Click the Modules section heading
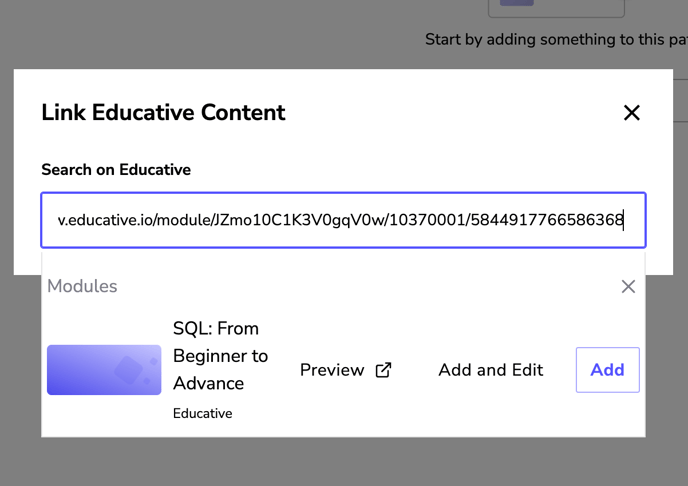Screen dimensions: 688x486 point(82,286)
